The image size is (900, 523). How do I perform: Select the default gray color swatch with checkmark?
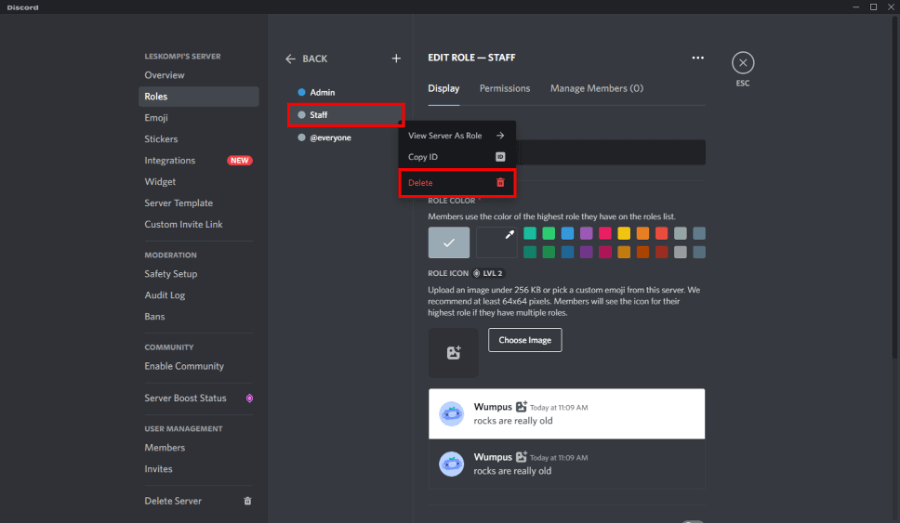pyautogui.click(x=449, y=242)
